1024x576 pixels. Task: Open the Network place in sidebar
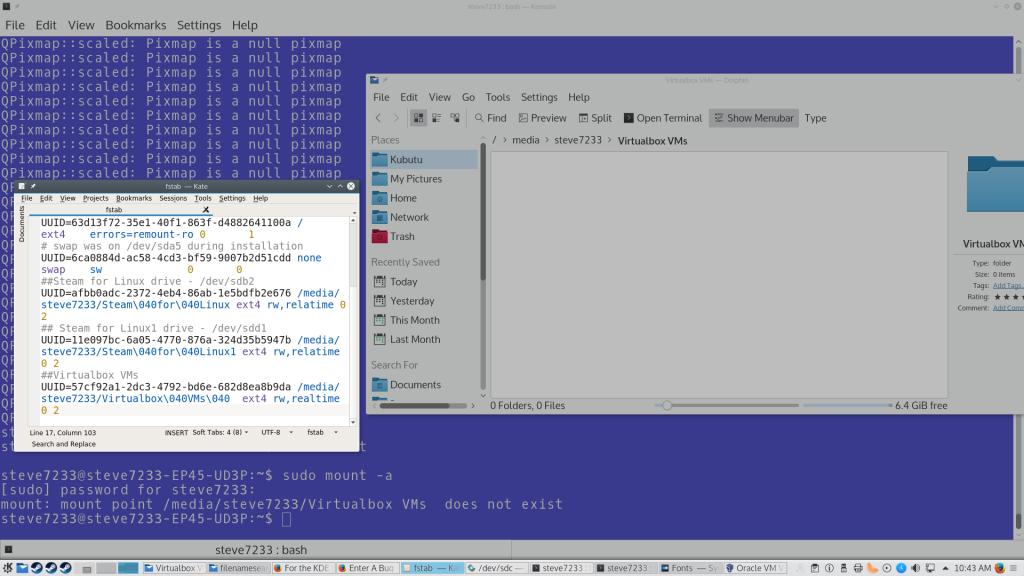point(409,217)
